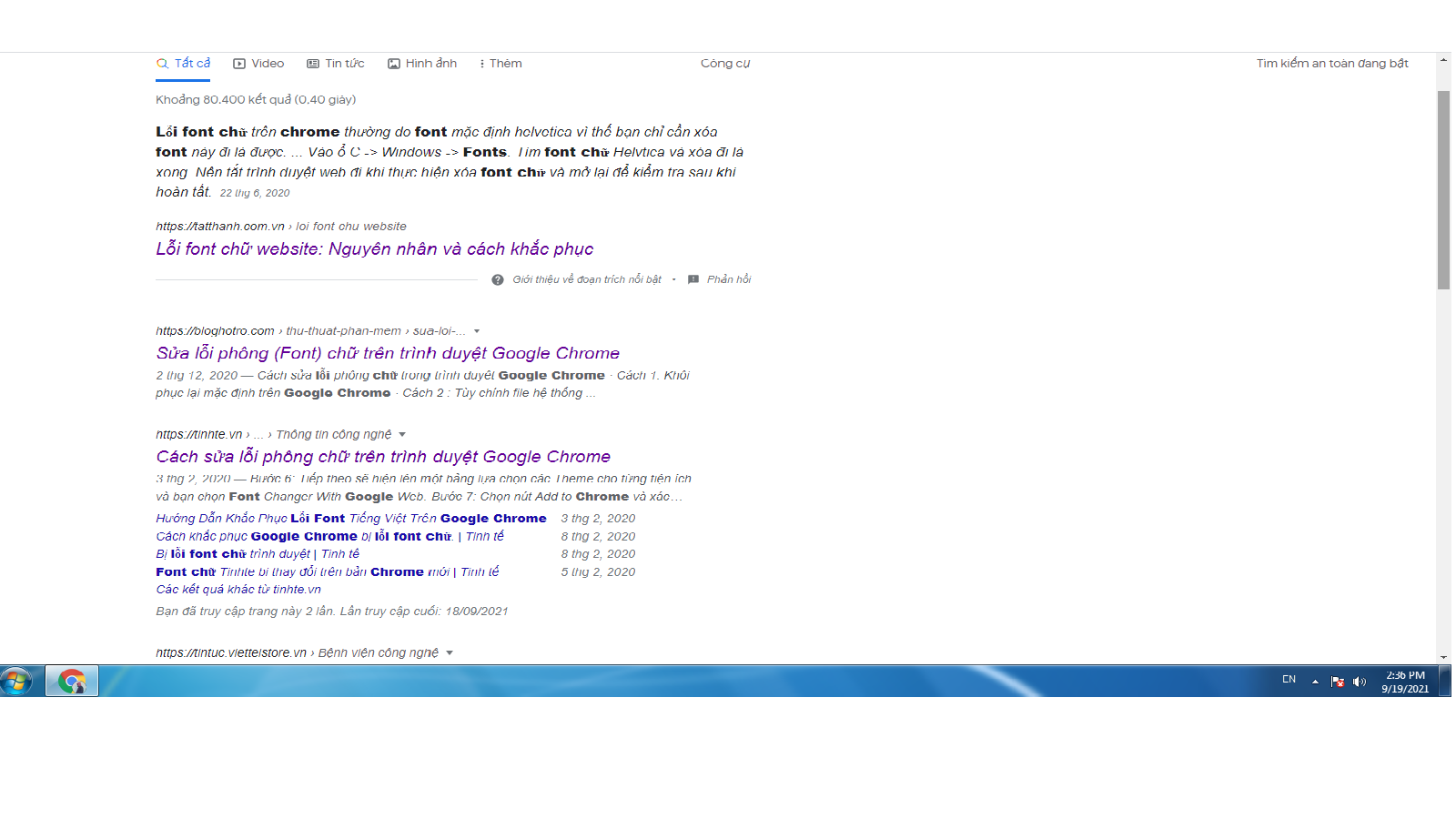Click the scrollbar down arrow
The height and width of the screenshot is (819, 1456).
pyautogui.click(x=1443, y=657)
